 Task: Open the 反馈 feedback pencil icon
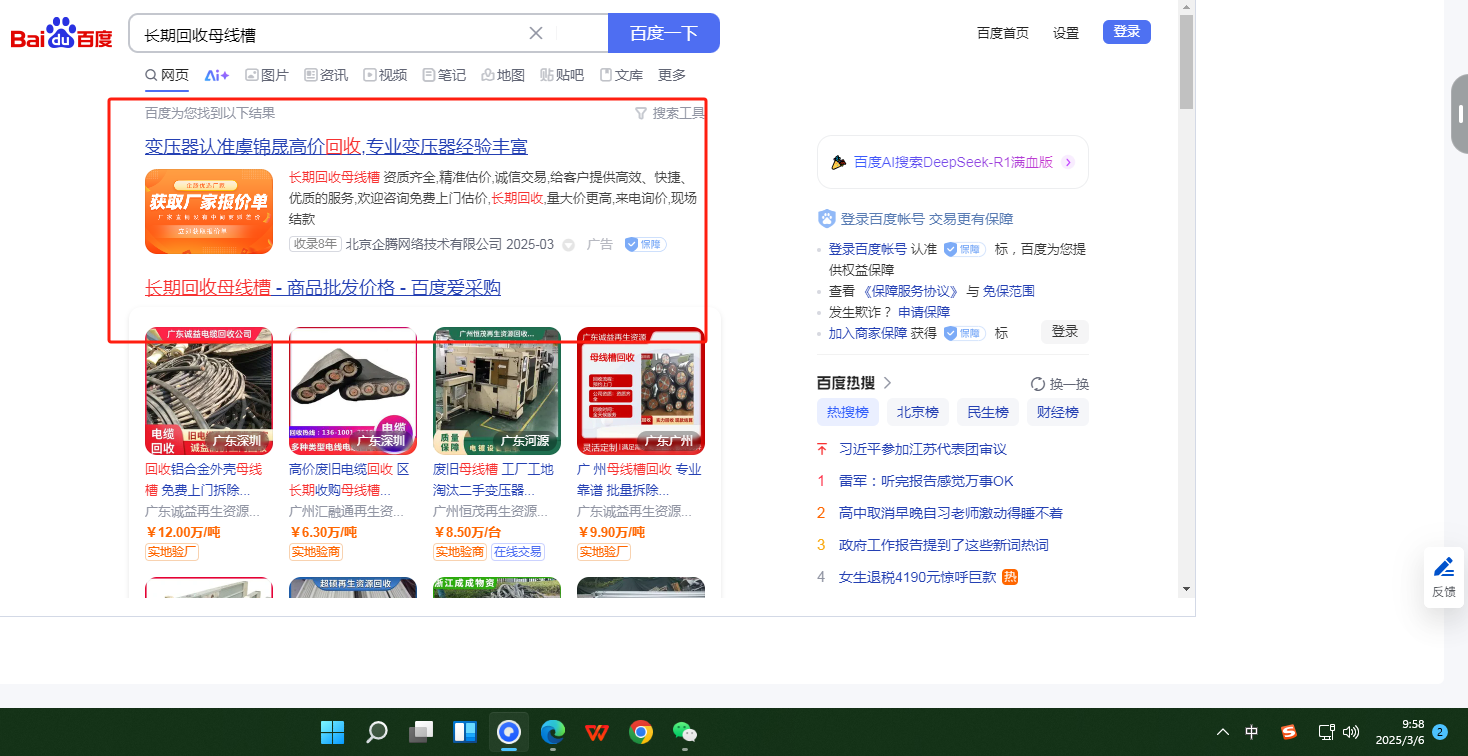tap(1444, 568)
